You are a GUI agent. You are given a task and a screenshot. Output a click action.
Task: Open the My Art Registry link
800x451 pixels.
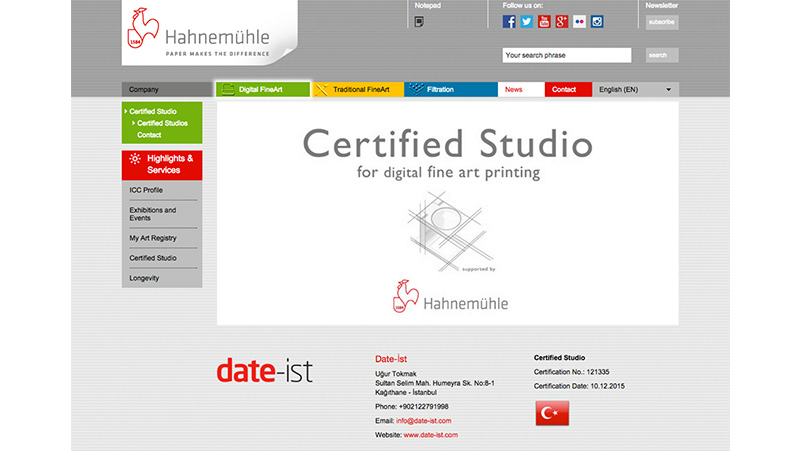click(153, 238)
